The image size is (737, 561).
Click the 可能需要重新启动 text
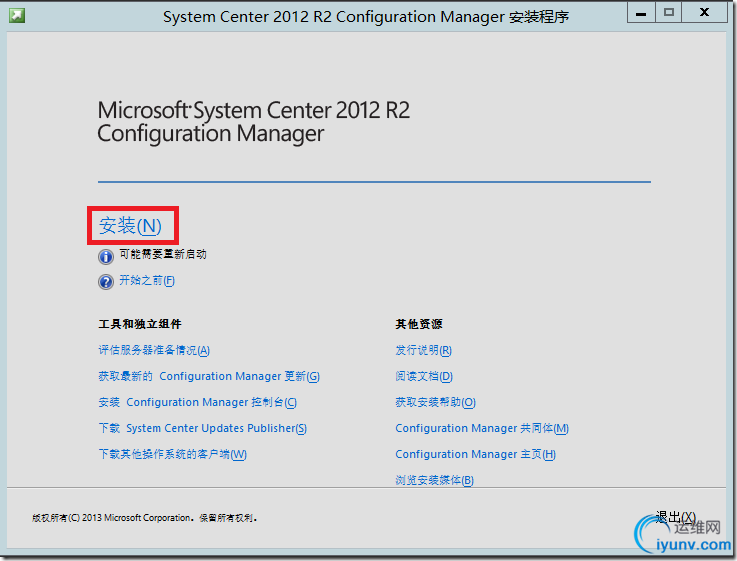163,254
